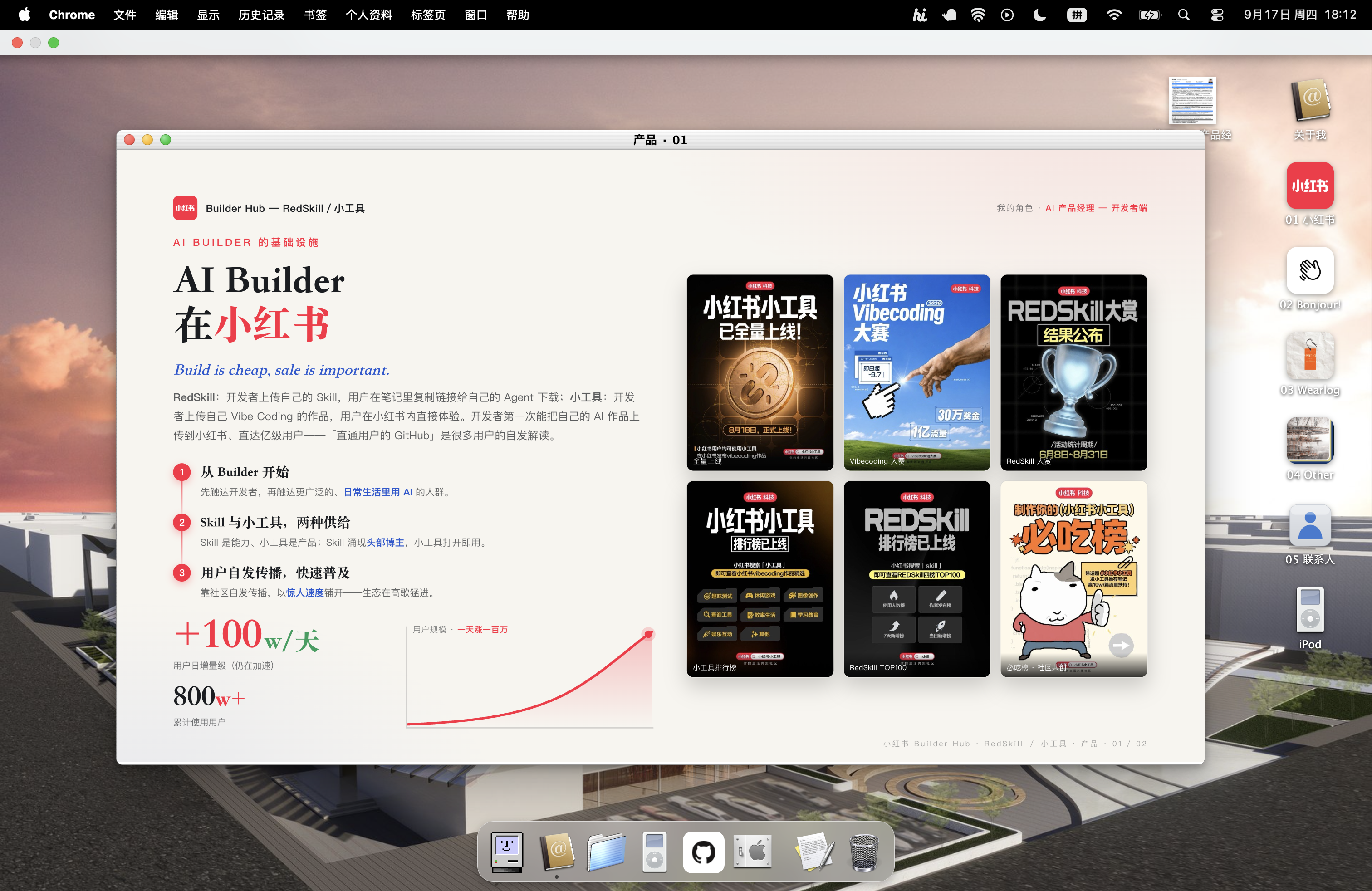Click the 小红书 logo in Builder Hub header
Image resolution: width=1372 pixels, height=891 pixels.
185,208
